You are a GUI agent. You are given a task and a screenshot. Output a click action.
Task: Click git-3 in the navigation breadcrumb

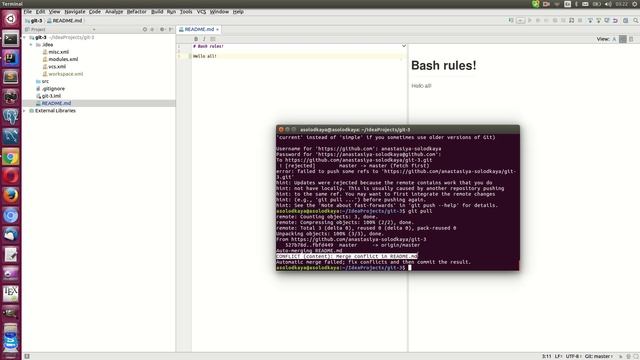coord(34,20)
